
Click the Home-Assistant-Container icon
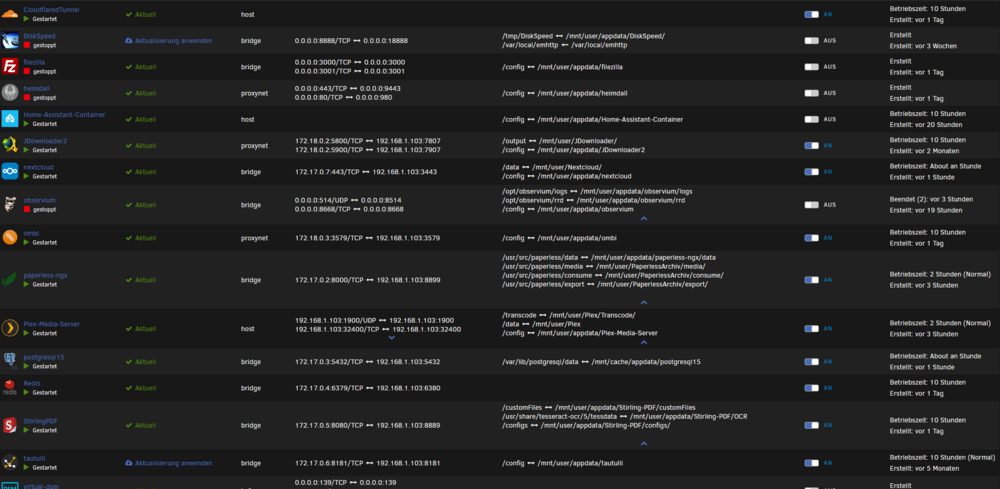click(10, 119)
